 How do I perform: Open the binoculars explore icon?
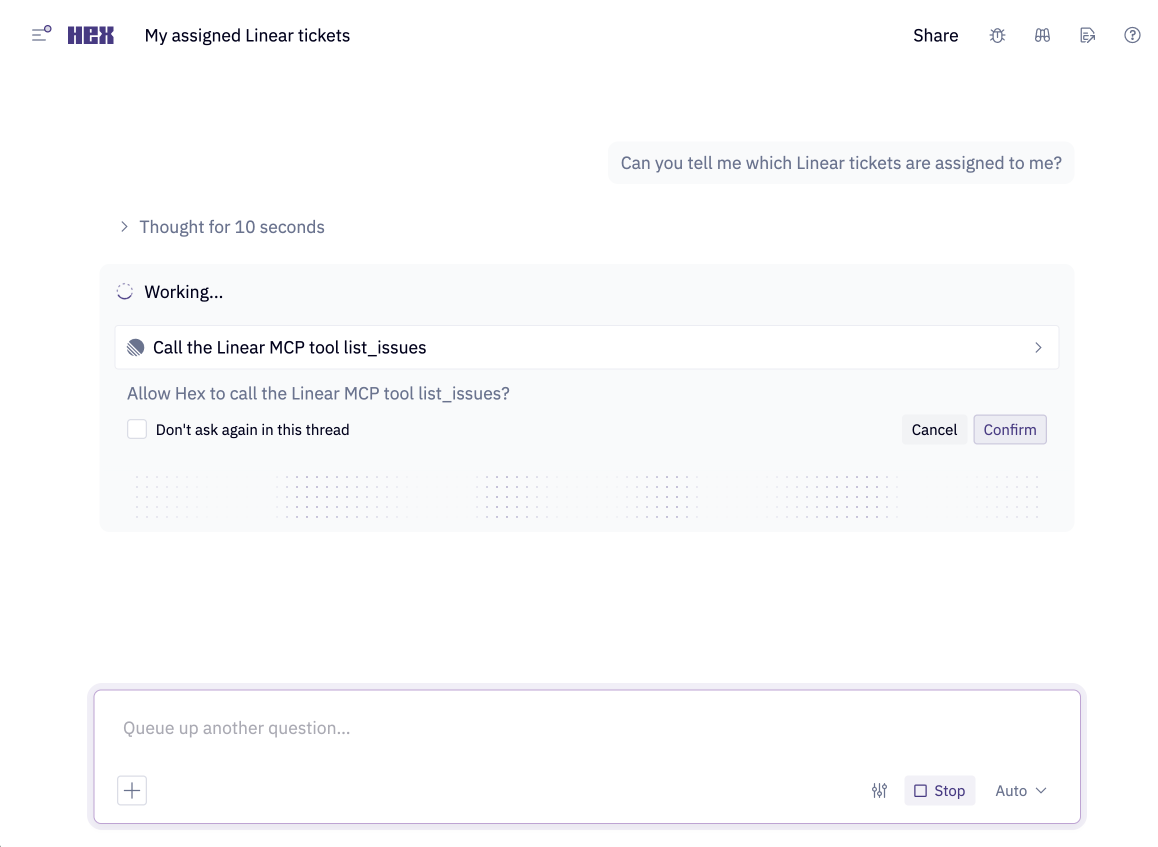[1042, 35]
